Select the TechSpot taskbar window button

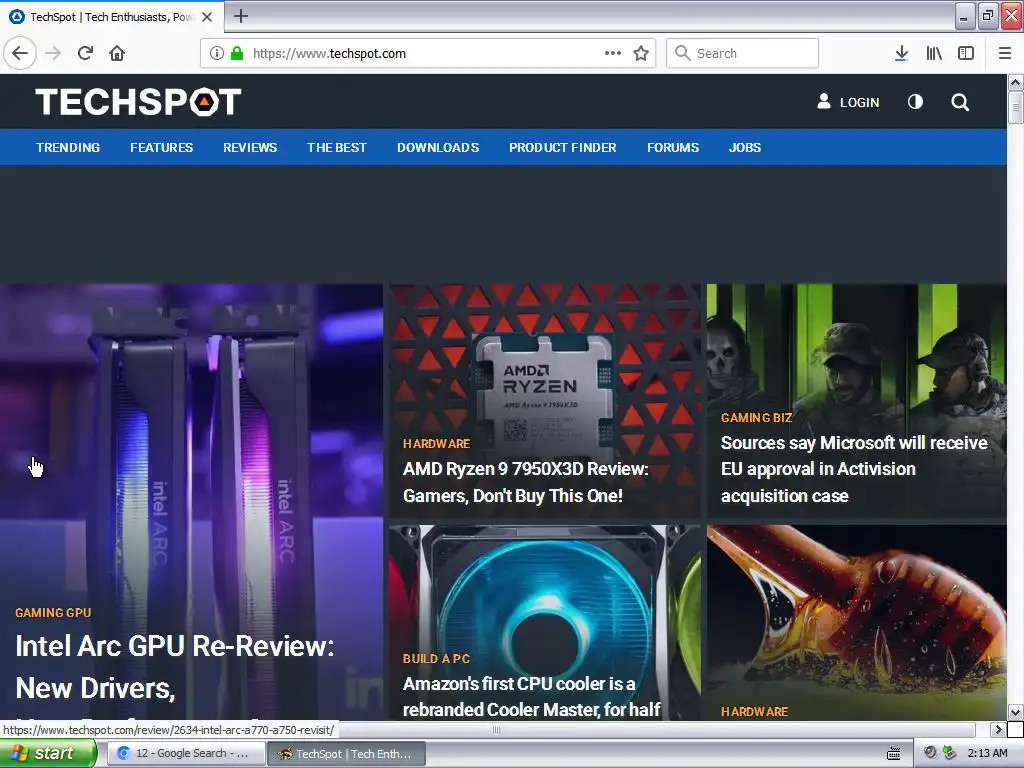pyautogui.click(x=347, y=754)
